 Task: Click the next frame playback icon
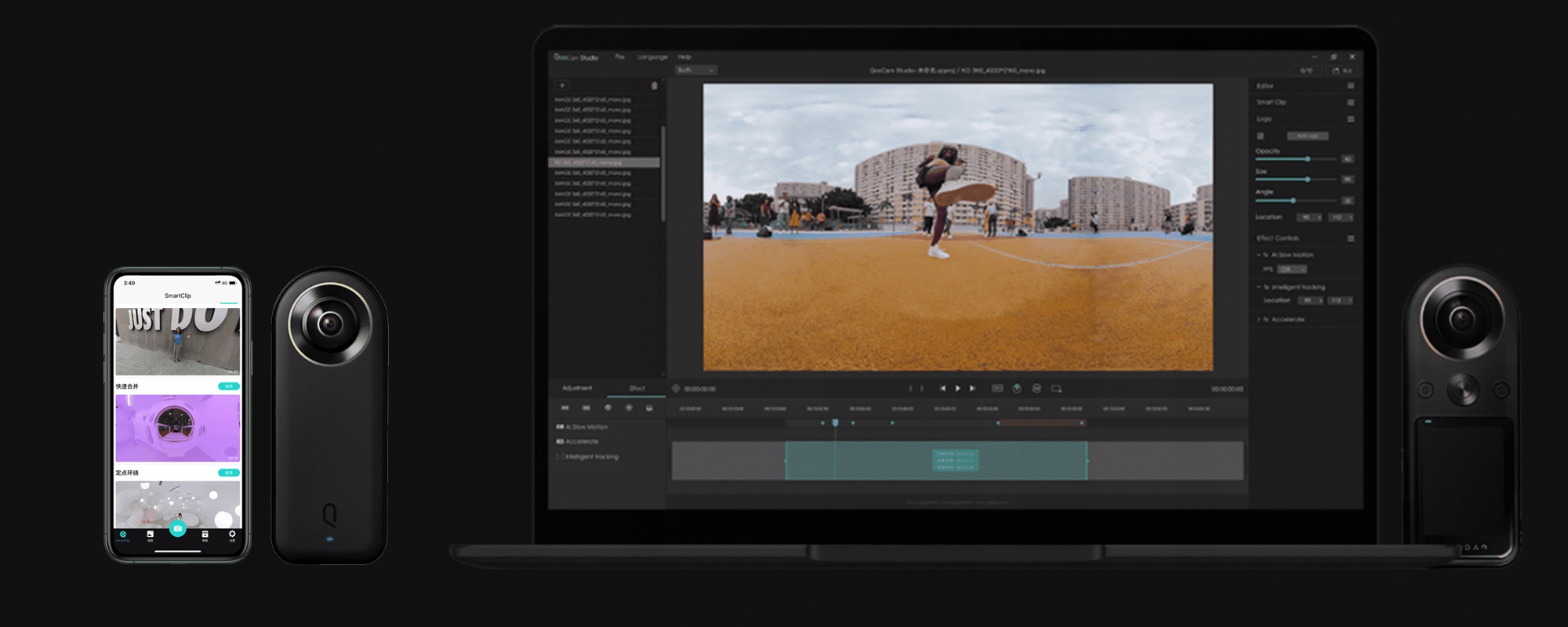pyautogui.click(x=972, y=389)
